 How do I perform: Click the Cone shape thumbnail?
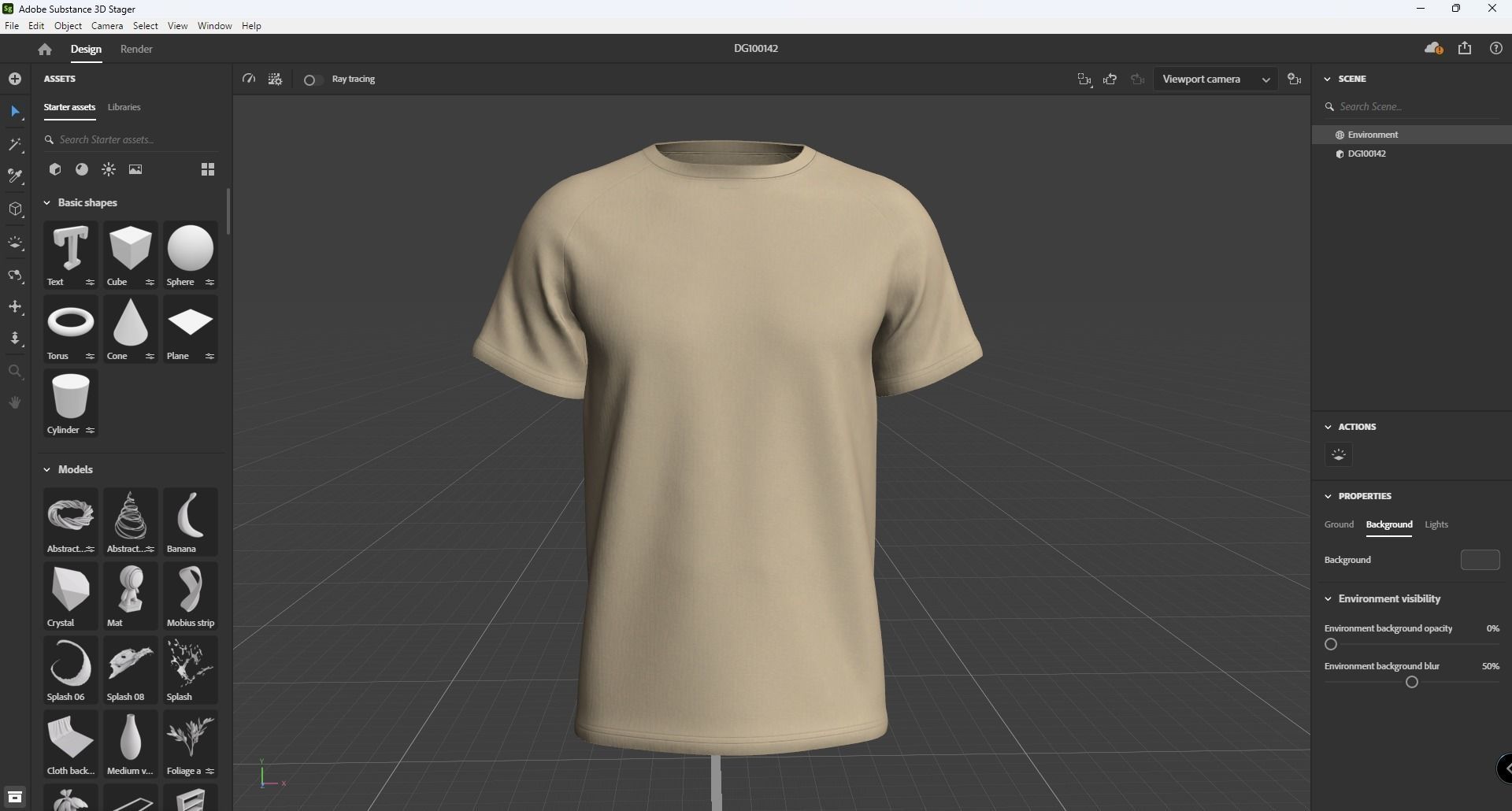(x=131, y=329)
